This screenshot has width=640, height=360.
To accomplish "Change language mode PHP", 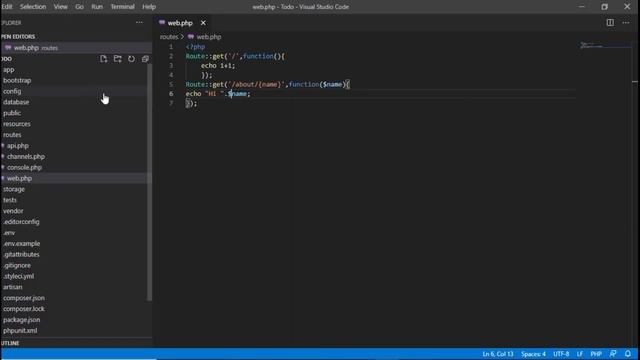I will pyautogui.click(x=596, y=354).
